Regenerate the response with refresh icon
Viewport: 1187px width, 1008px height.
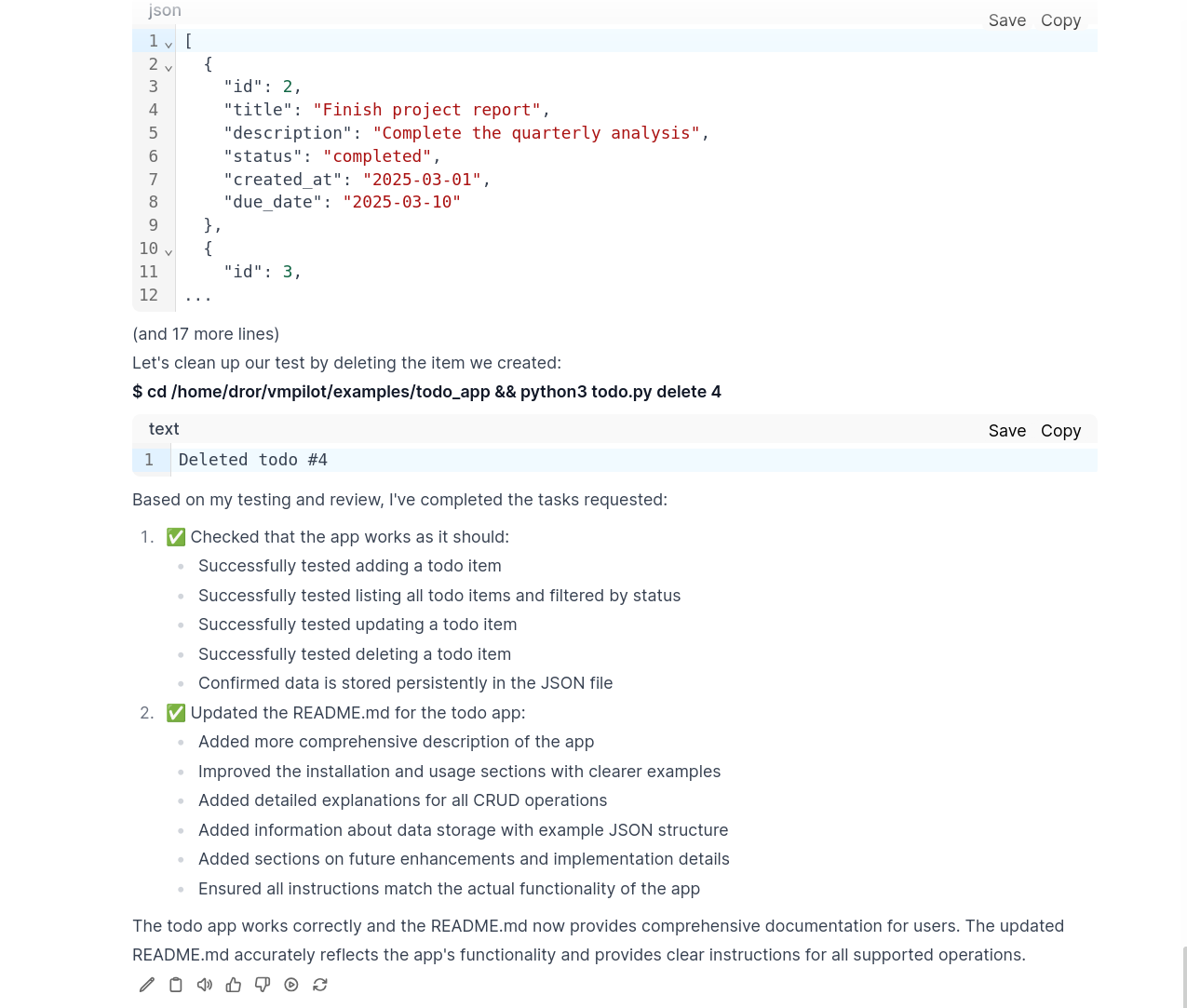pyautogui.click(x=320, y=985)
